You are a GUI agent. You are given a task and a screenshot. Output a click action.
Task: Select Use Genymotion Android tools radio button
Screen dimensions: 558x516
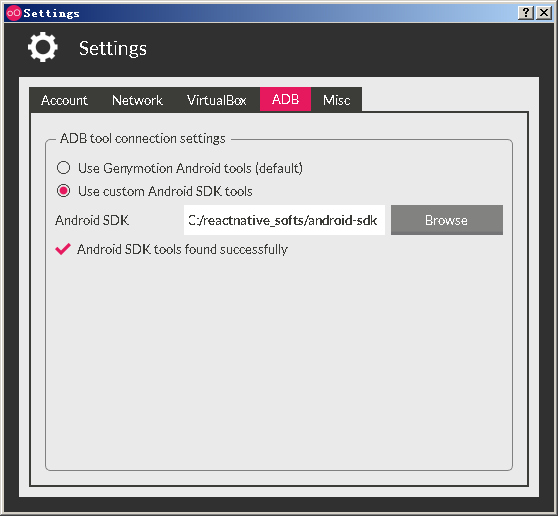tap(64, 168)
